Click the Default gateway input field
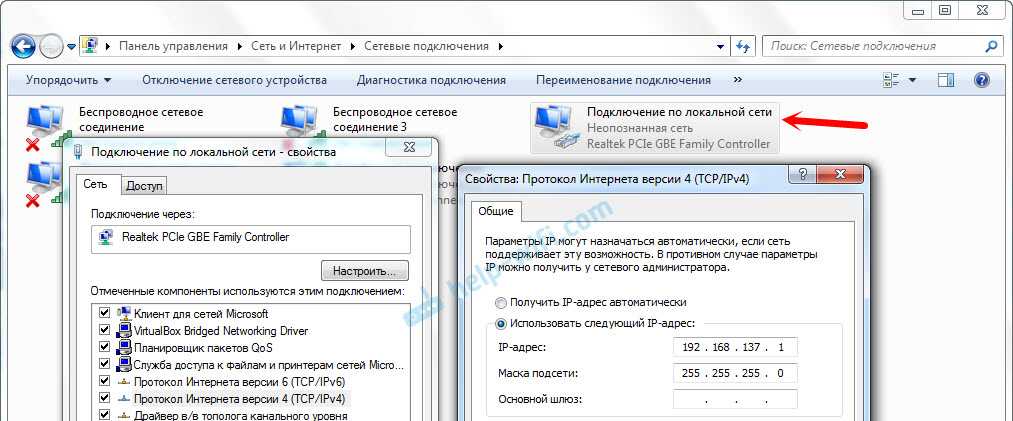The height and width of the screenshot is (421, 1013). point(734,400)
